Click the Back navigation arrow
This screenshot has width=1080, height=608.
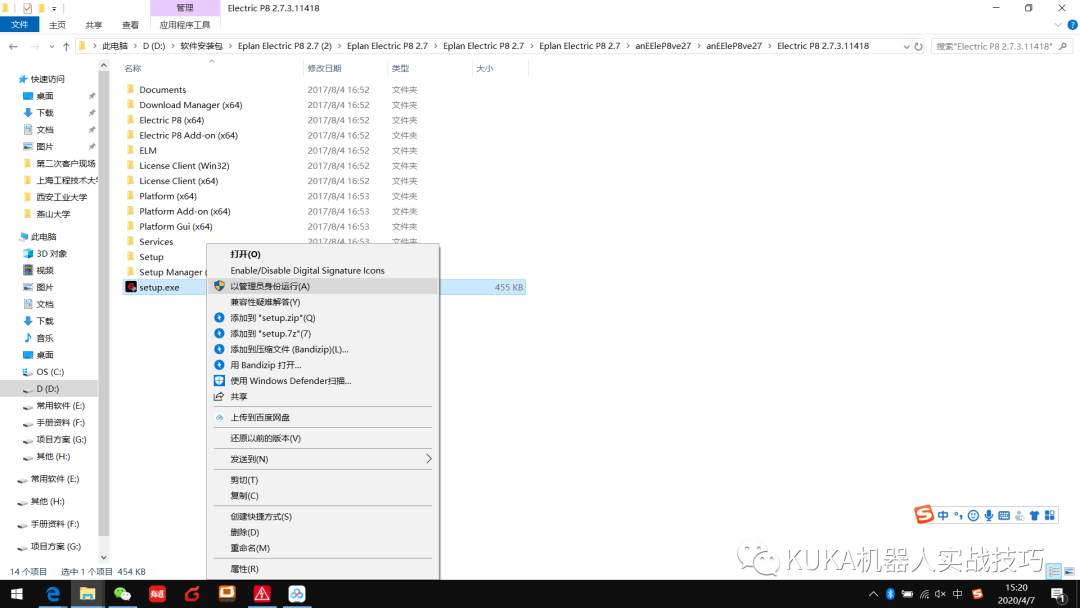[x=13, y=46]
